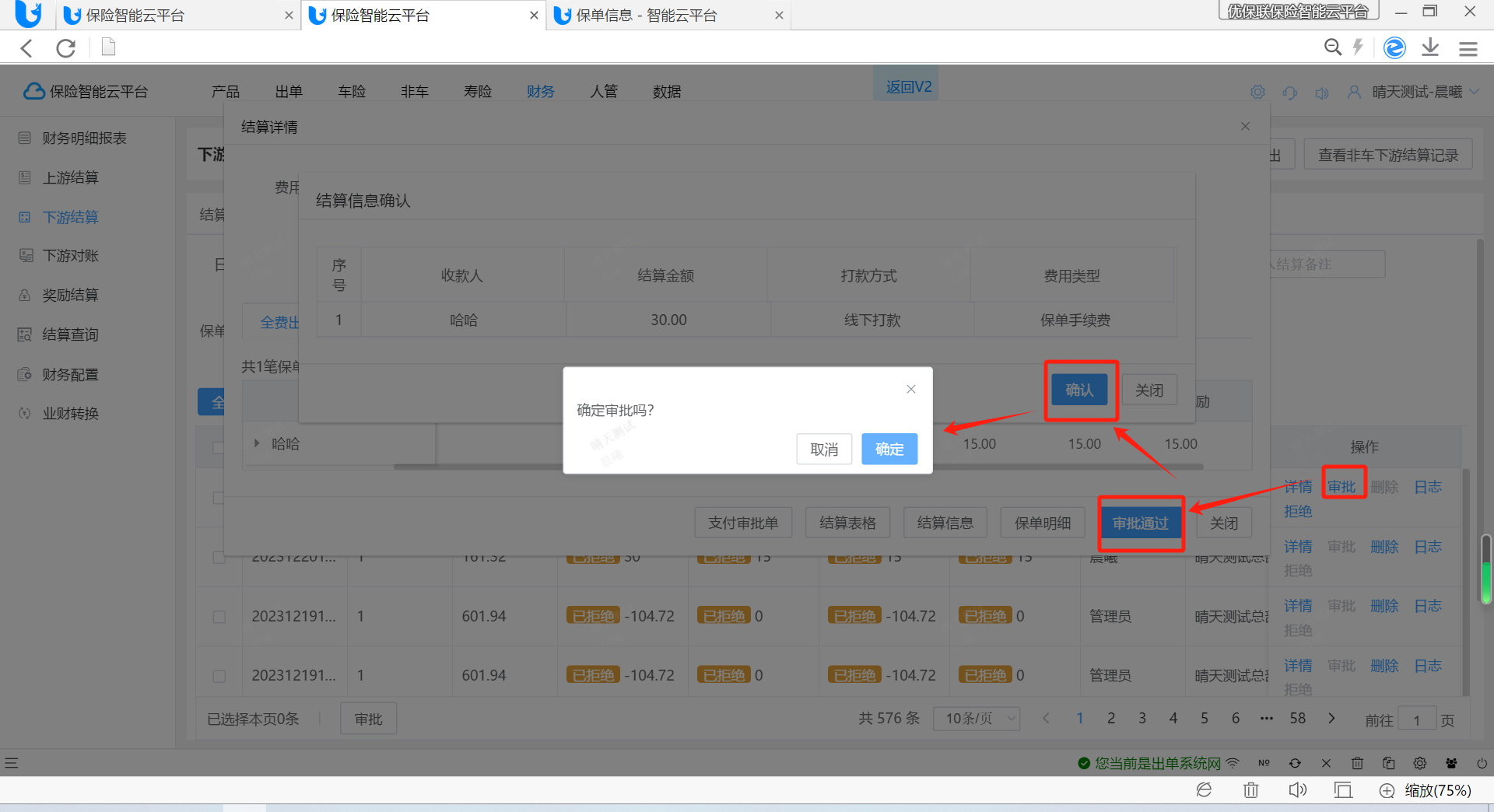
Task: Click the 审批通过 button
Action: pyautogui.click(x=1140, y=523)
